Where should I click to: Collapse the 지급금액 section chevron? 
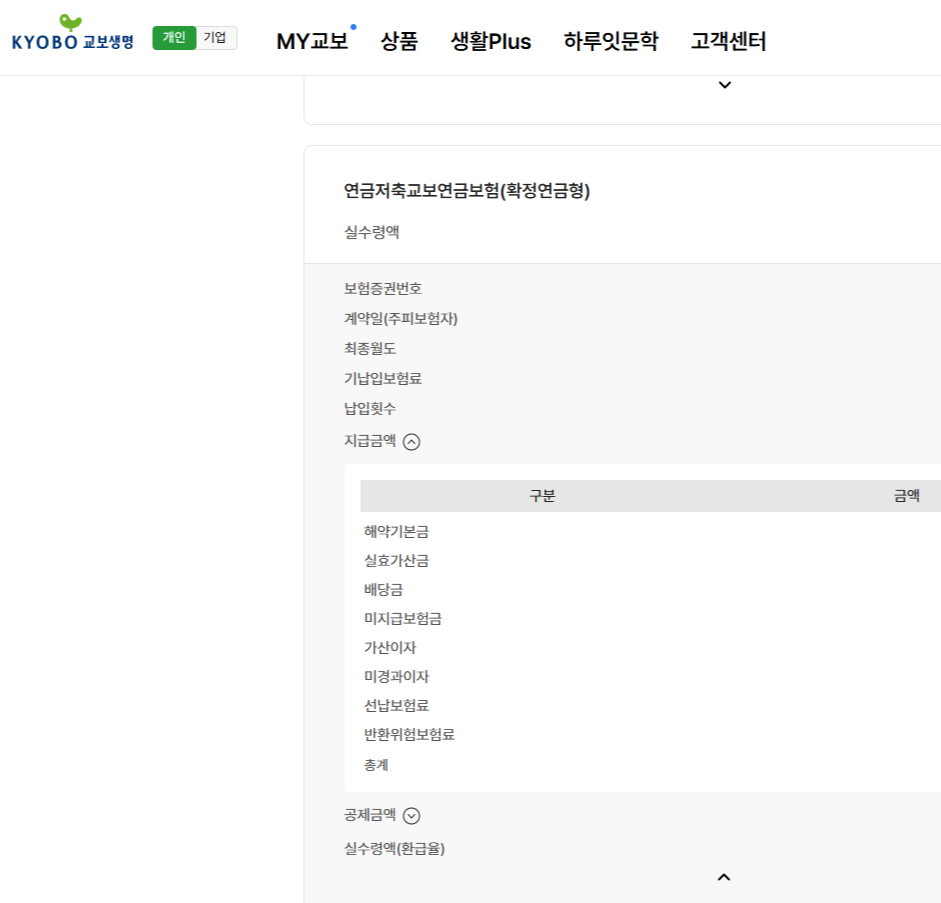point(411,442)
